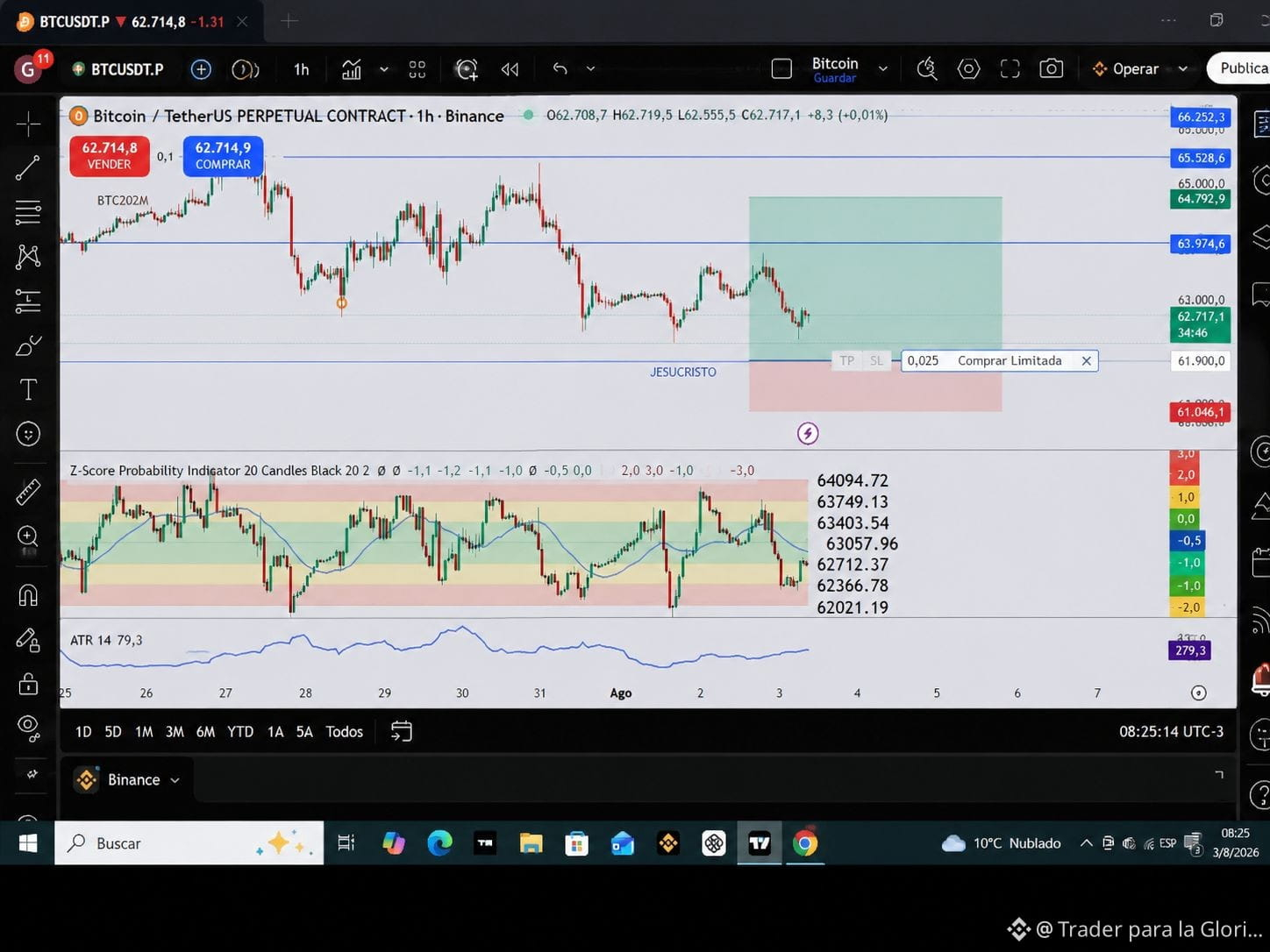Click the purple lightning event icon on the chart
This screenshot has height=952, width=1270.
click(x=808, y=433)
